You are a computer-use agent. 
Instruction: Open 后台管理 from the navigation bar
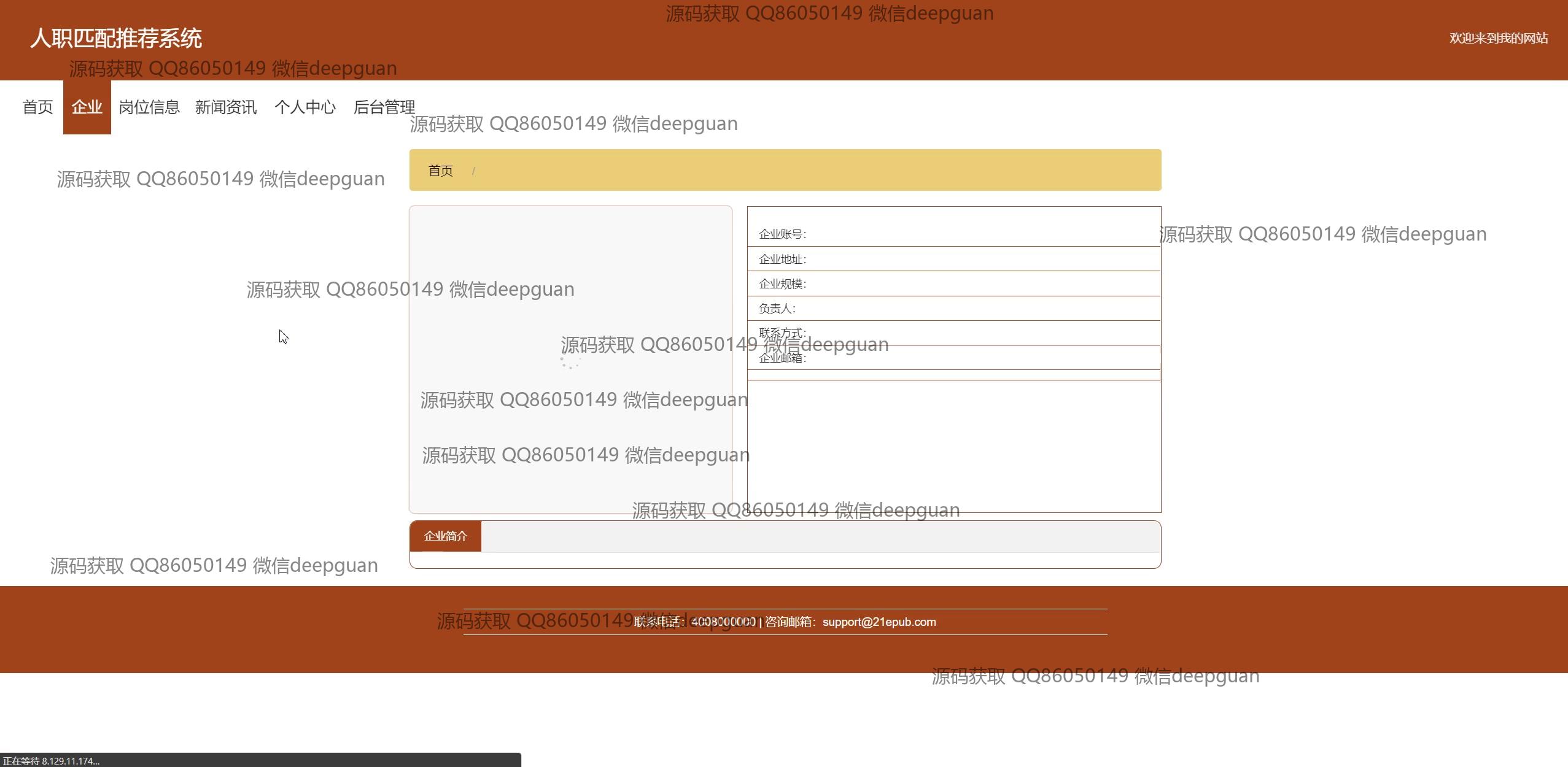pos(384,107)
